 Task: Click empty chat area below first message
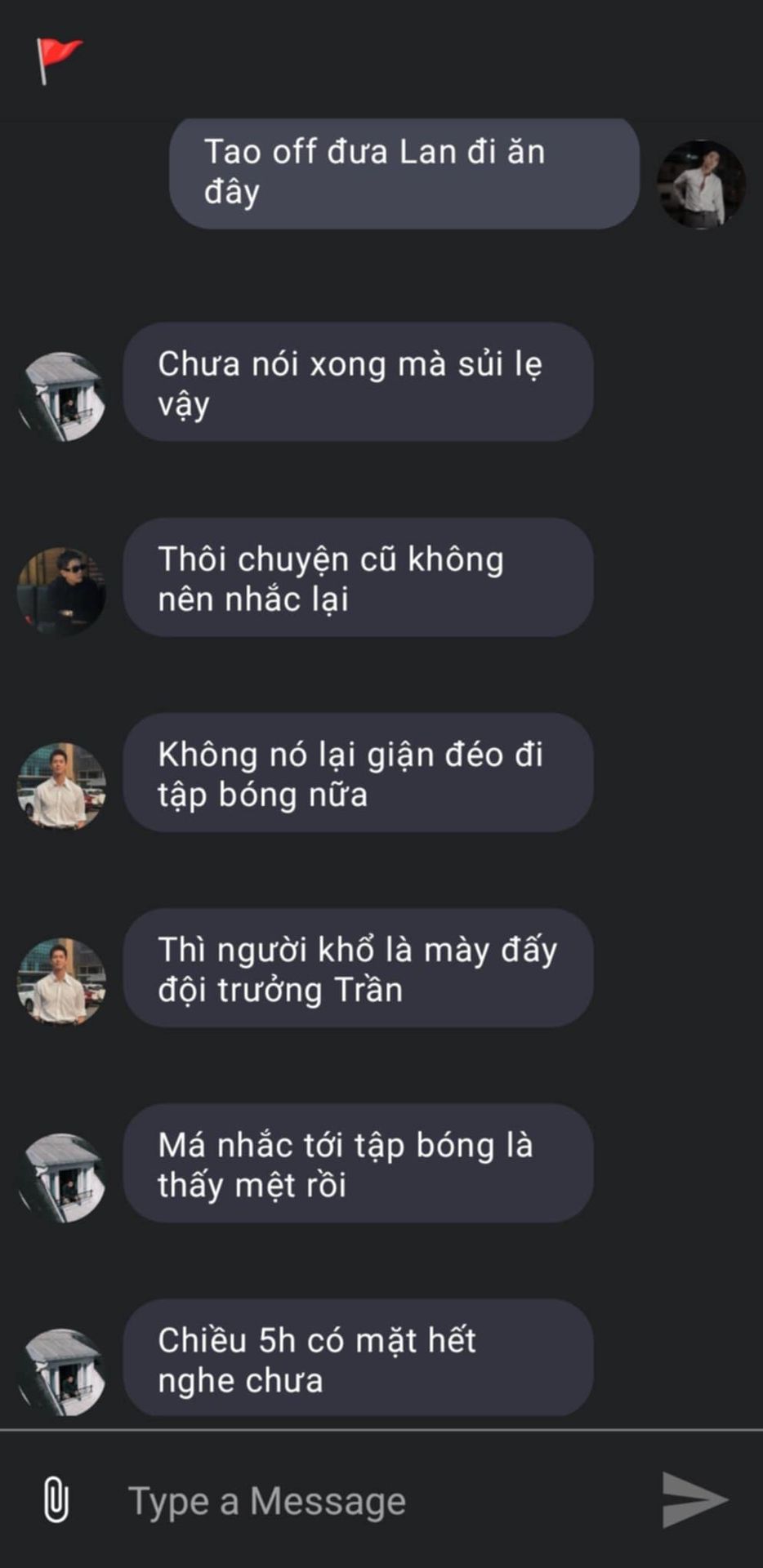[x=381, y=275]
